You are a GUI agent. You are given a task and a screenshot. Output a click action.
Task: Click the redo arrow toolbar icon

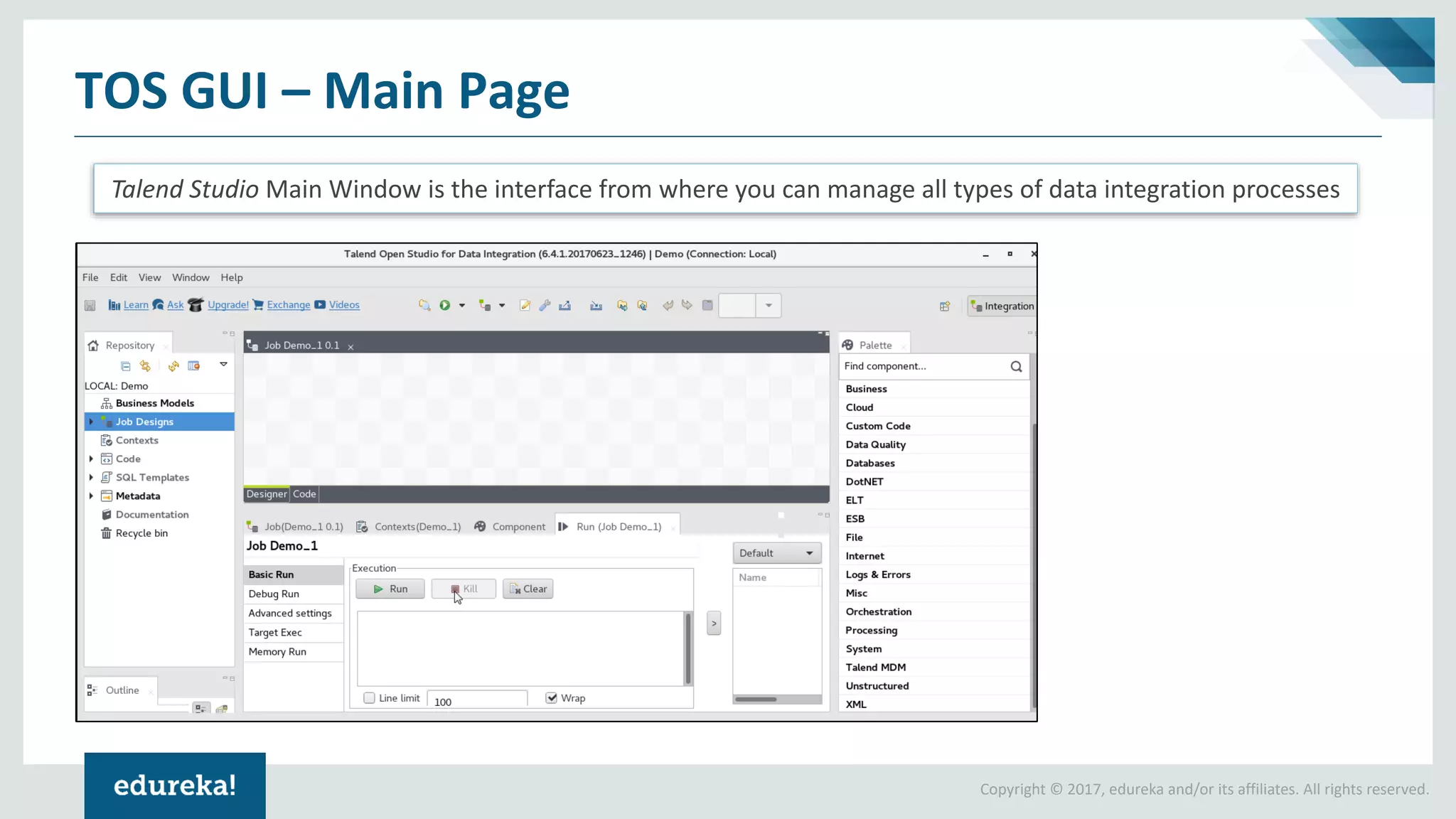pyautogui.click(x=687, y=305)
